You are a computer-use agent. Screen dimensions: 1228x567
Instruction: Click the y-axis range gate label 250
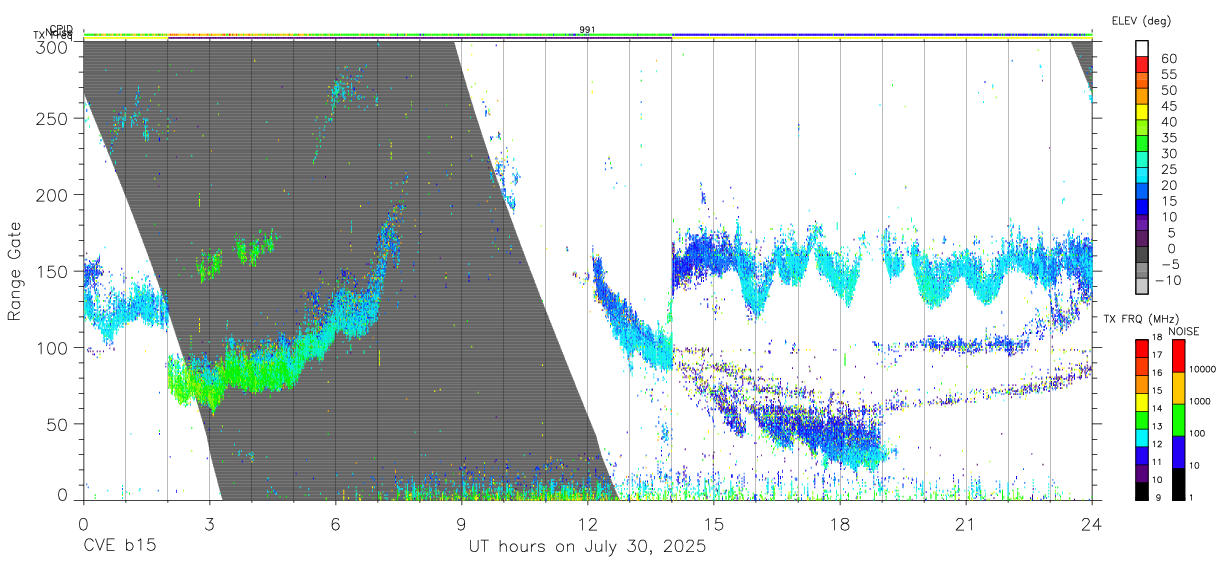pos(53,118)
